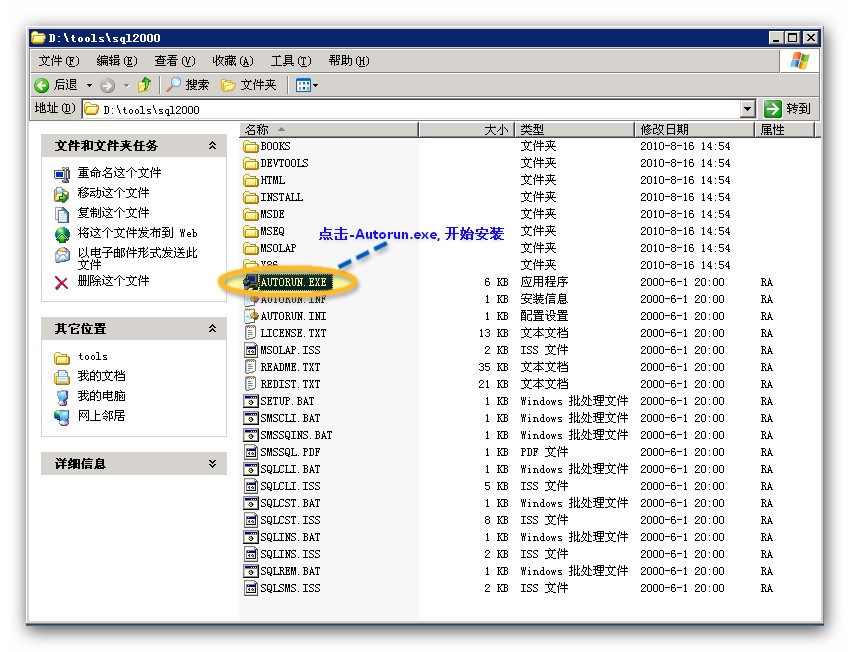
Task: Select the SMSSQL.PDF file icon
Action: click(251, 452)
